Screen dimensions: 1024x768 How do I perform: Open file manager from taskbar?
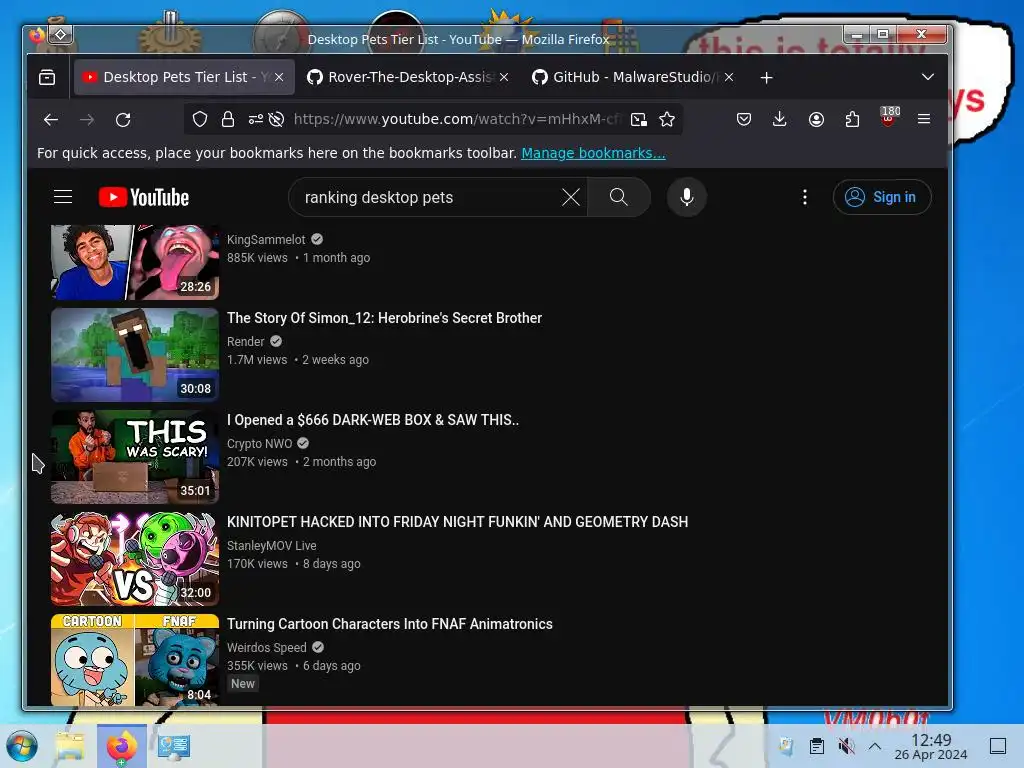coord(70,746)
